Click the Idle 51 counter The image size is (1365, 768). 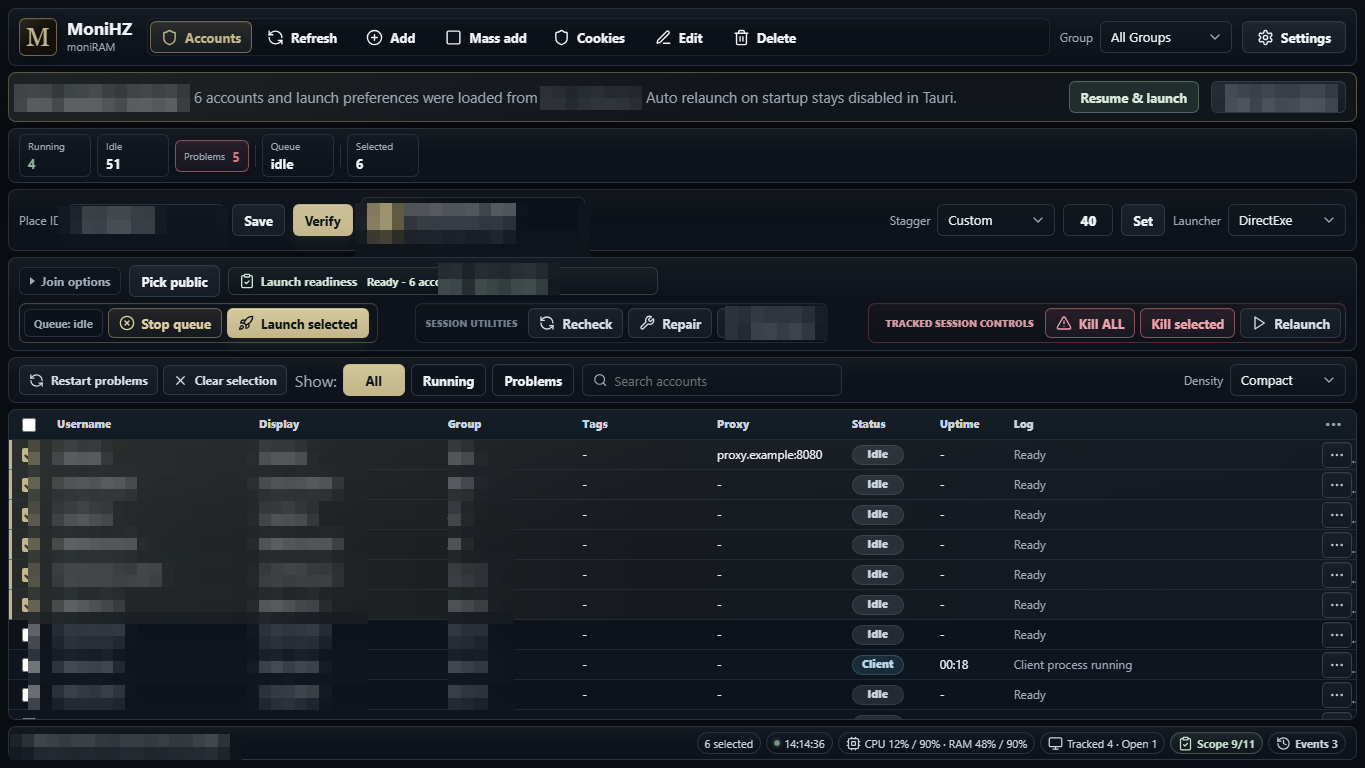(x=133, y=156)
